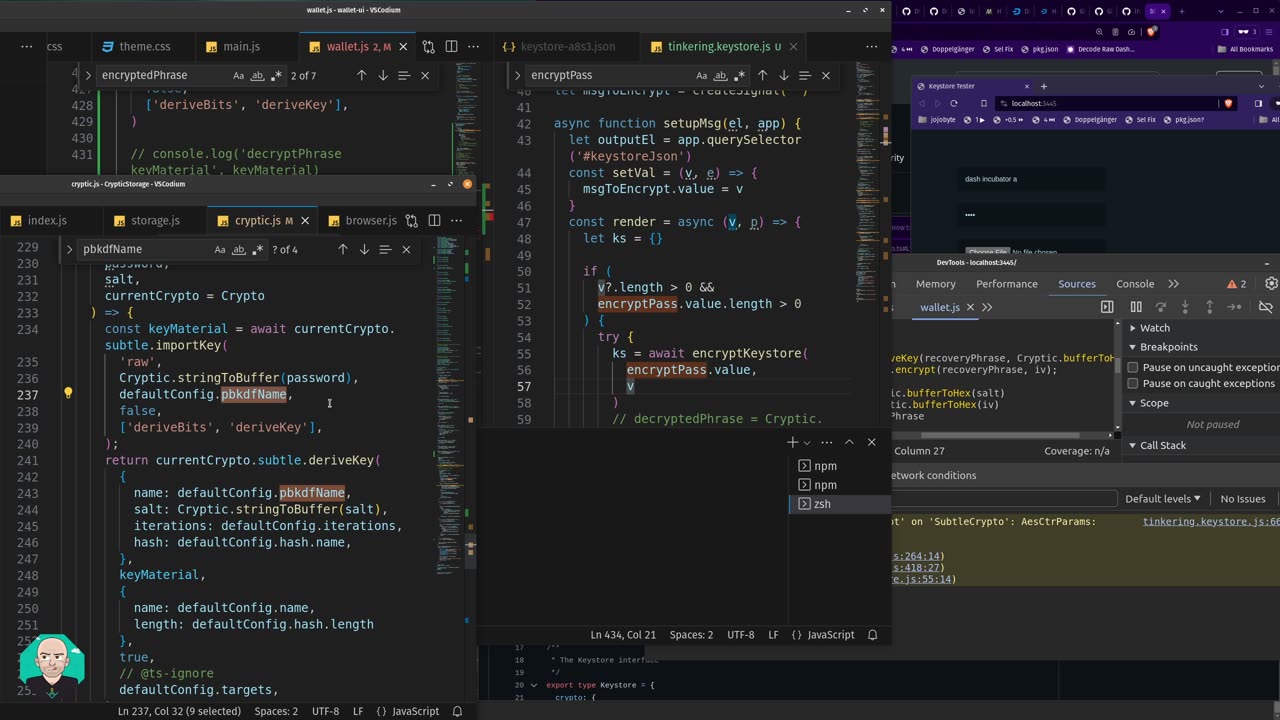Image resolution: width=1280 pixels, height=720 pixels.
Task: Pause script execution in DevTools
Action: coord(1136,307)
